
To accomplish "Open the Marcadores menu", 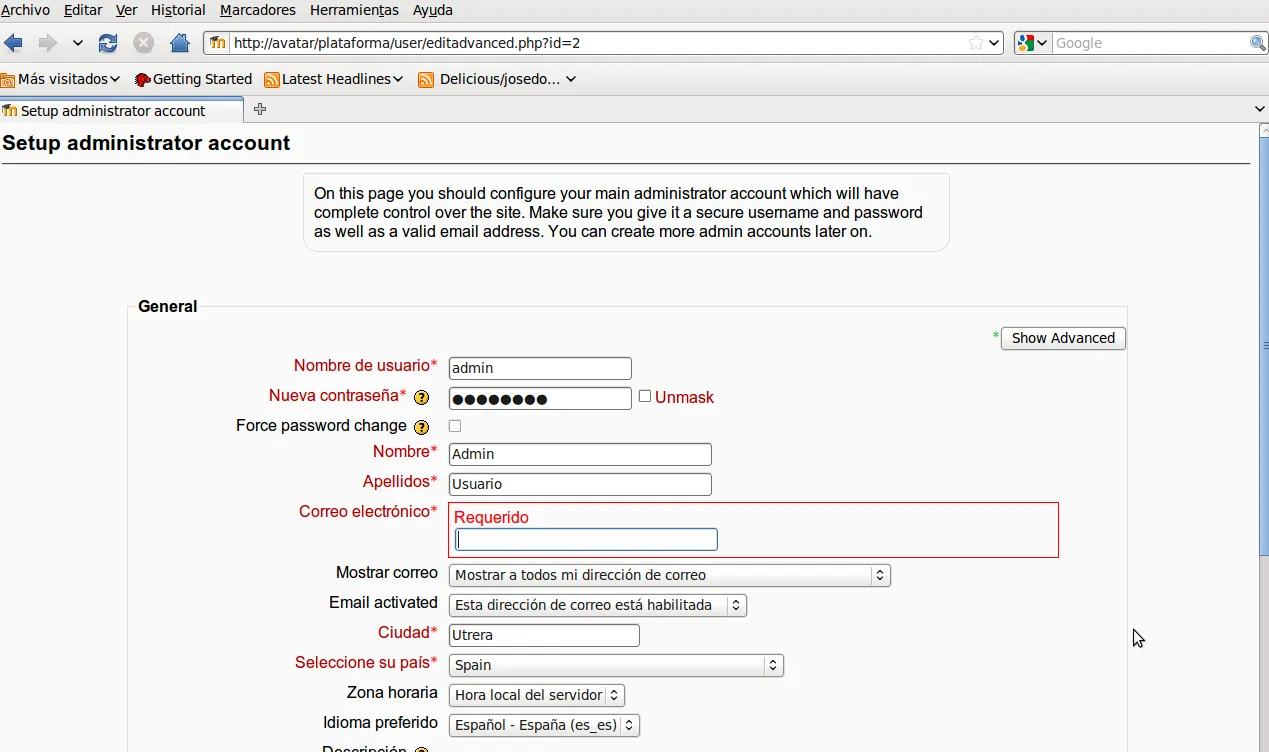I will pyautogui.click(x=257, y=10).
